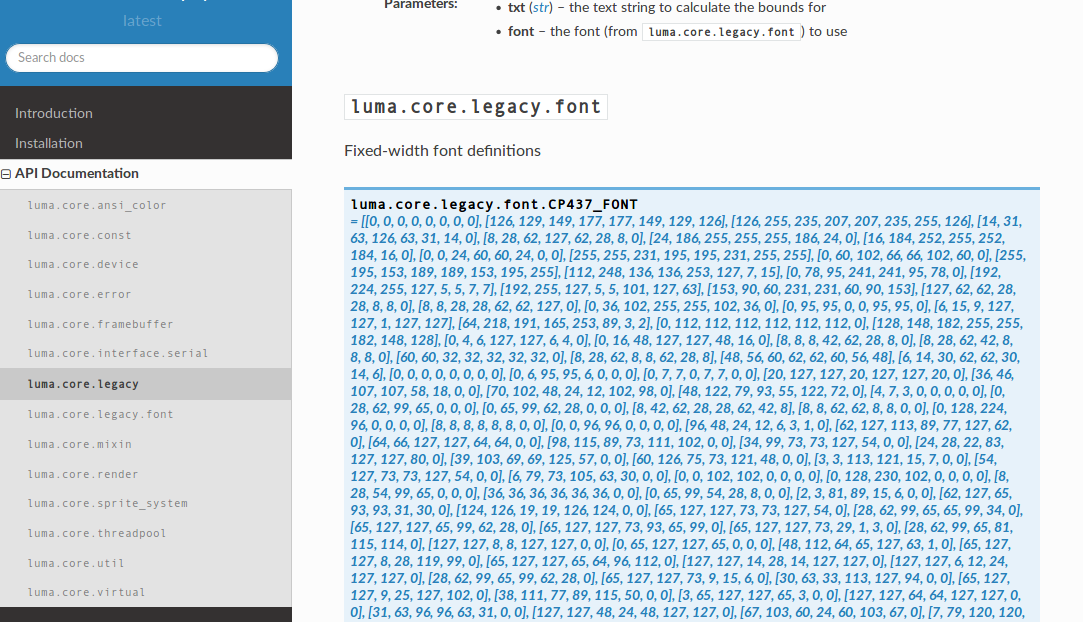Follow the str type link in Parameters
This screenshot has height=622, width=1083.
[541, 8]
